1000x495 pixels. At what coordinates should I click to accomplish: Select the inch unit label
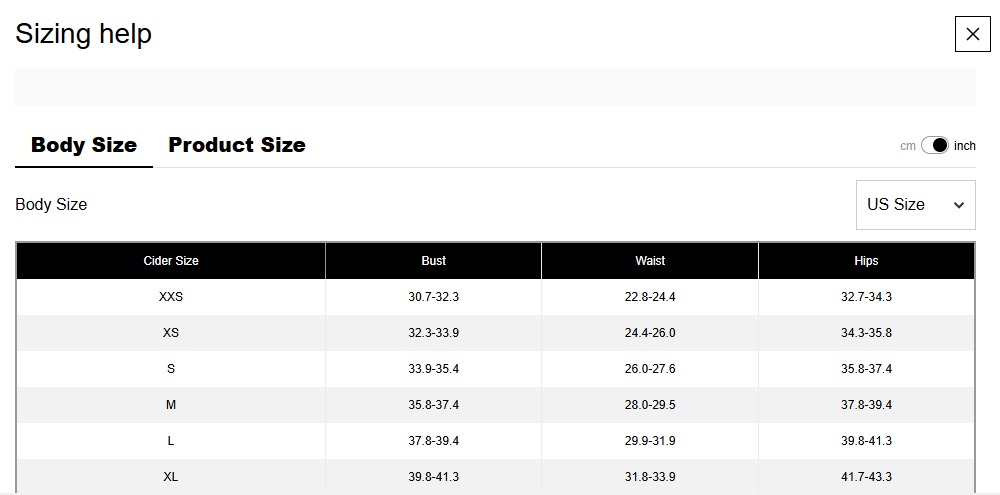964,146
